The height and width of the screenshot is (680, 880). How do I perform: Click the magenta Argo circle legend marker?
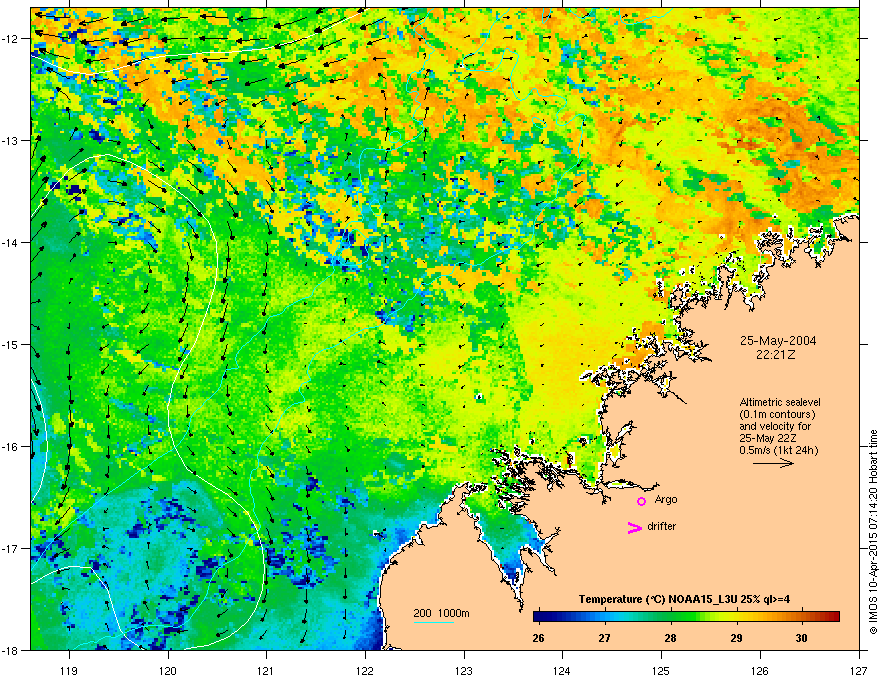(641, 501)
